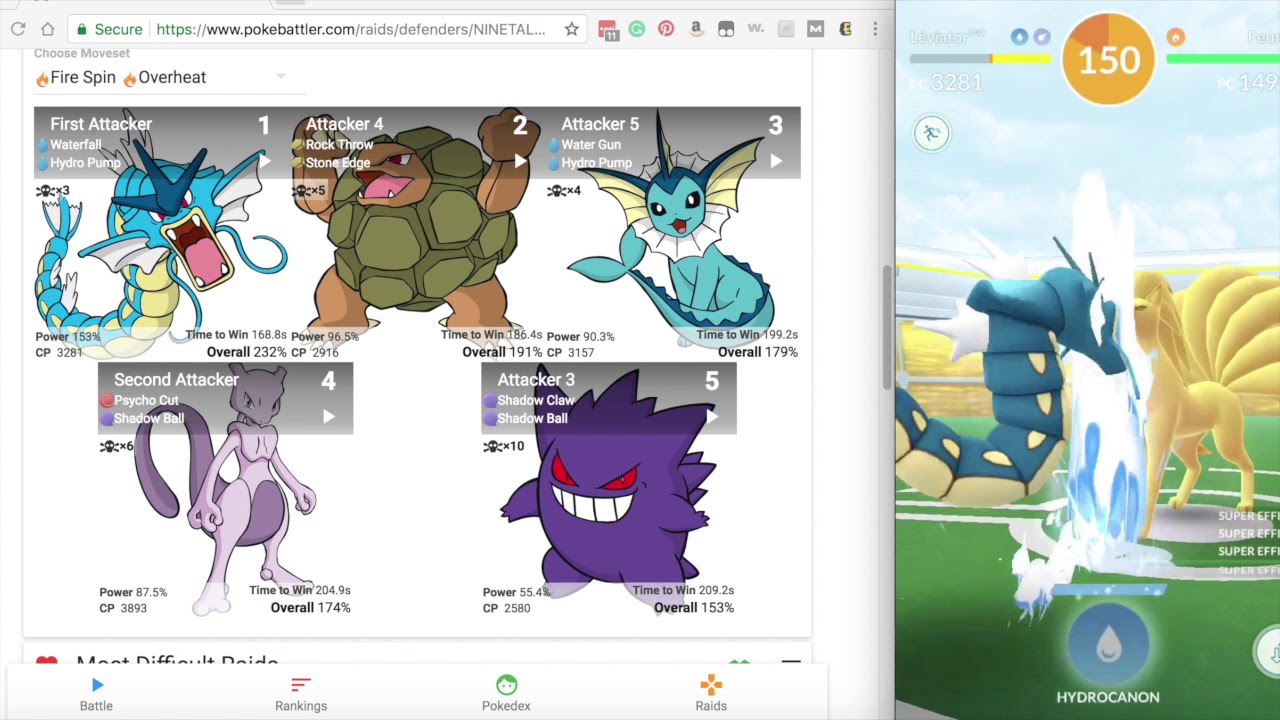Screen dimensions: 1280x720
Task: Open the Attacker 5 card header
Action: [x=673, y=143]
